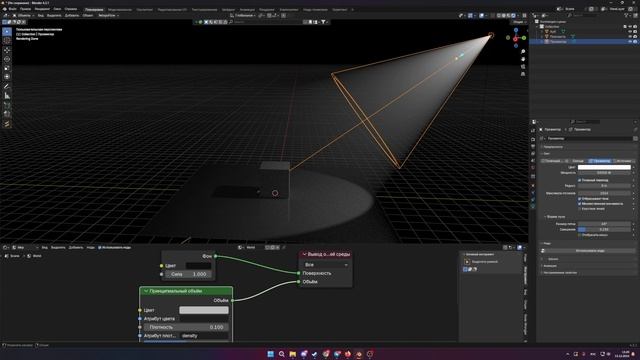Toggle camera view with the camera icon

click(523, 67)
